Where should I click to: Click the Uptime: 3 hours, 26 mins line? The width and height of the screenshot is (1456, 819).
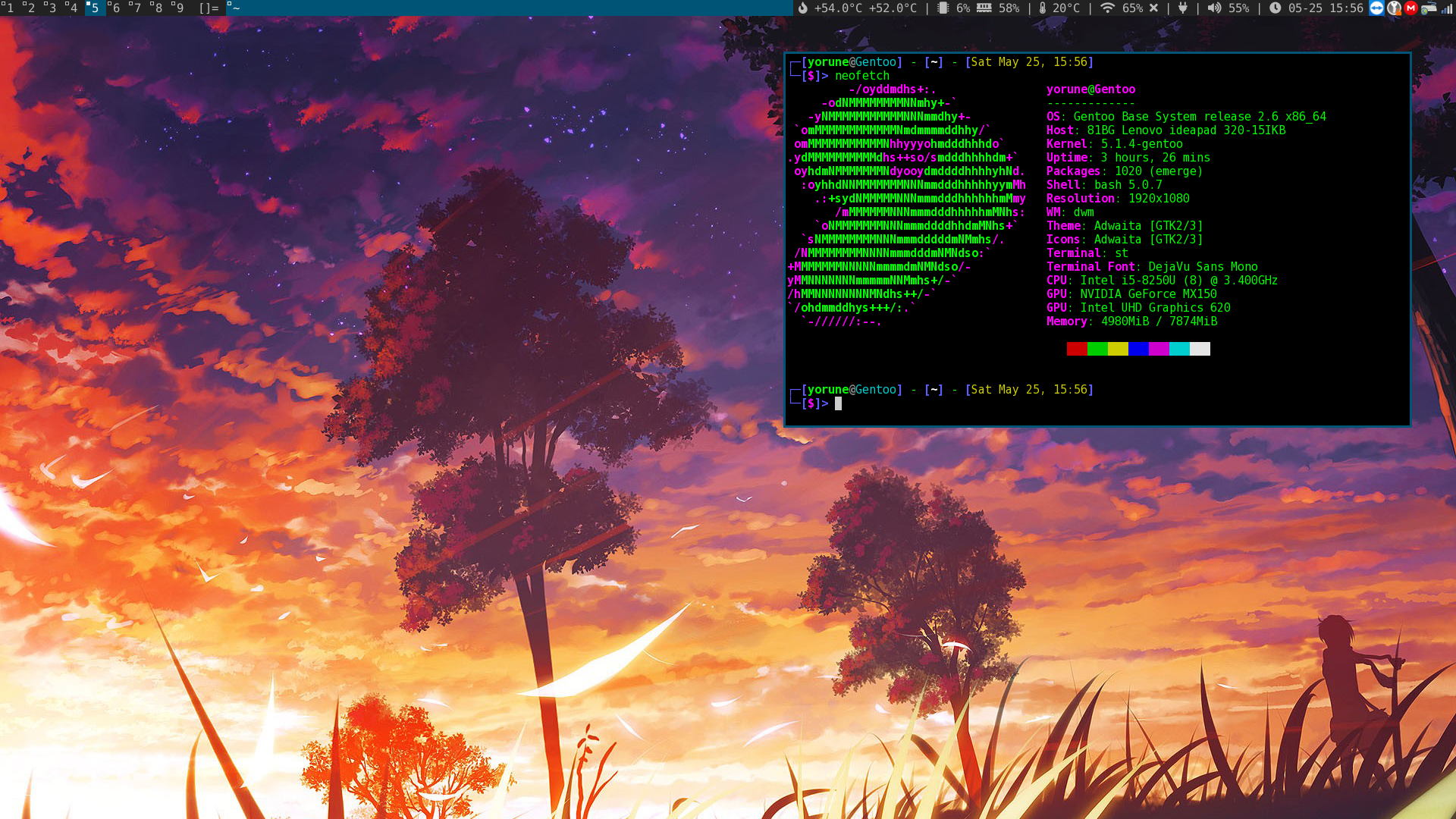[1128, 158]
